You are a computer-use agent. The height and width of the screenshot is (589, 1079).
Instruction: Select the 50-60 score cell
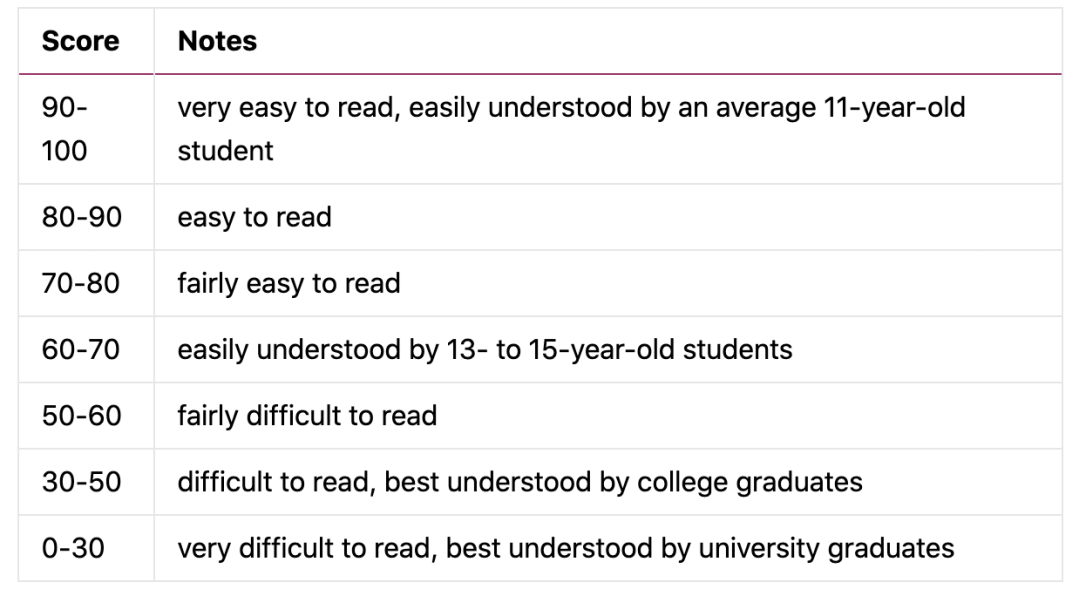click(x=81, y=415)
